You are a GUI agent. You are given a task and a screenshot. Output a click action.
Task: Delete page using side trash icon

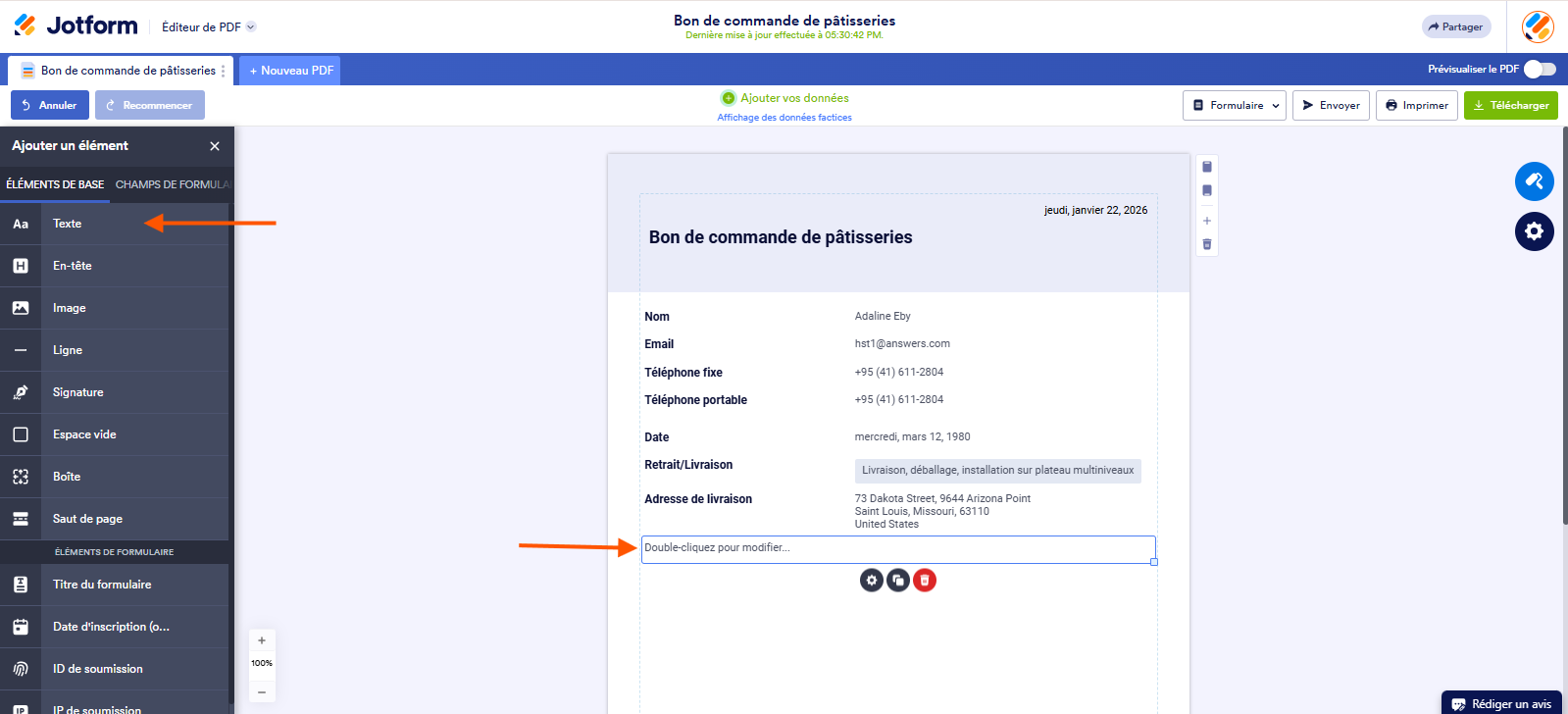tap(1207, 244)
